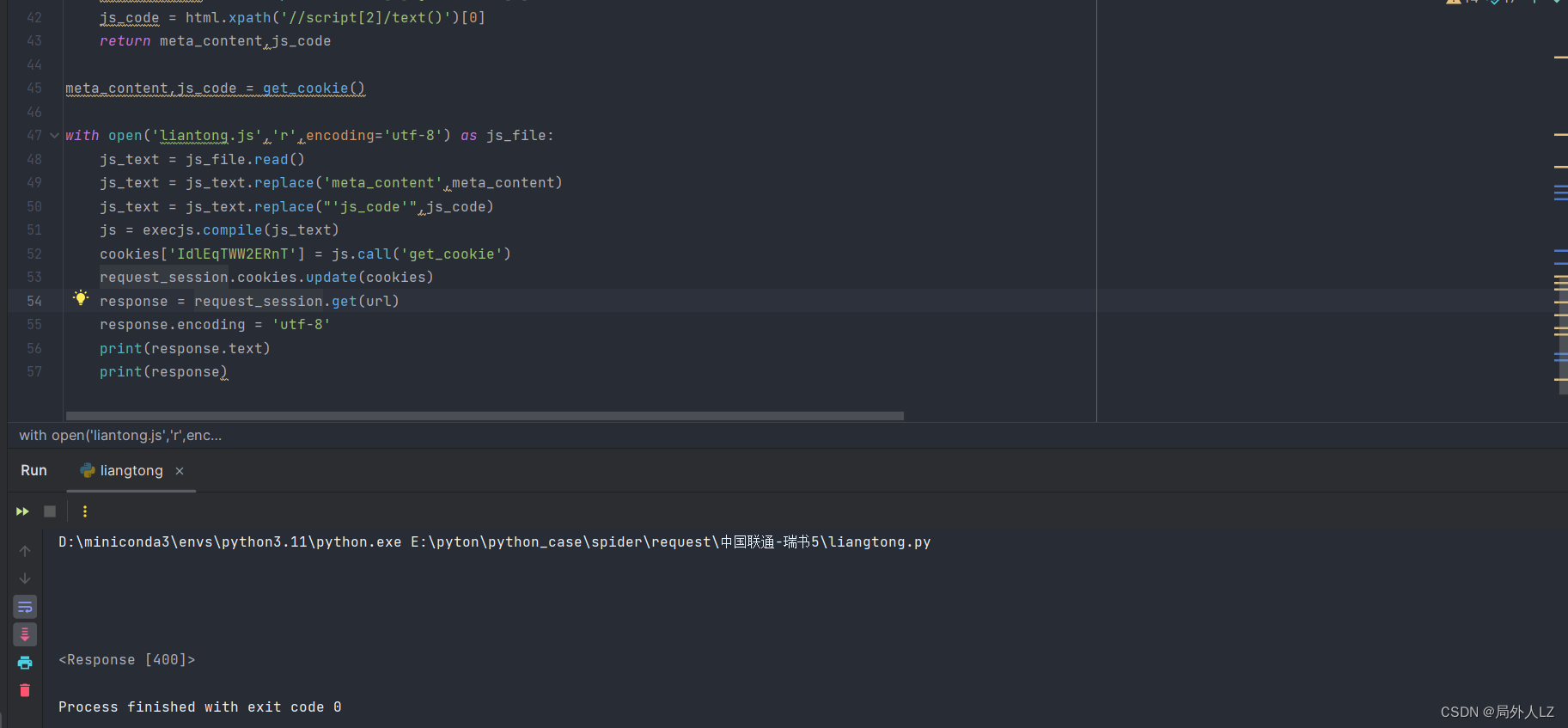
Task: Jump down the stack trace arrow
Action: (25, 578)
